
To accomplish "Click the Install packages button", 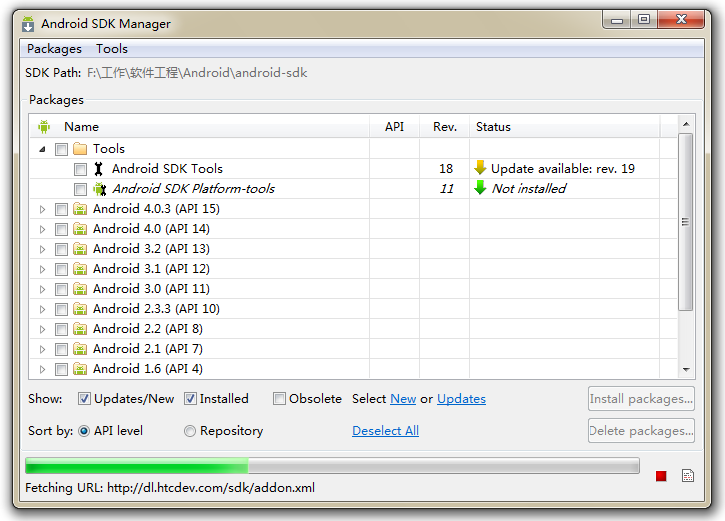I will [641, 398].
